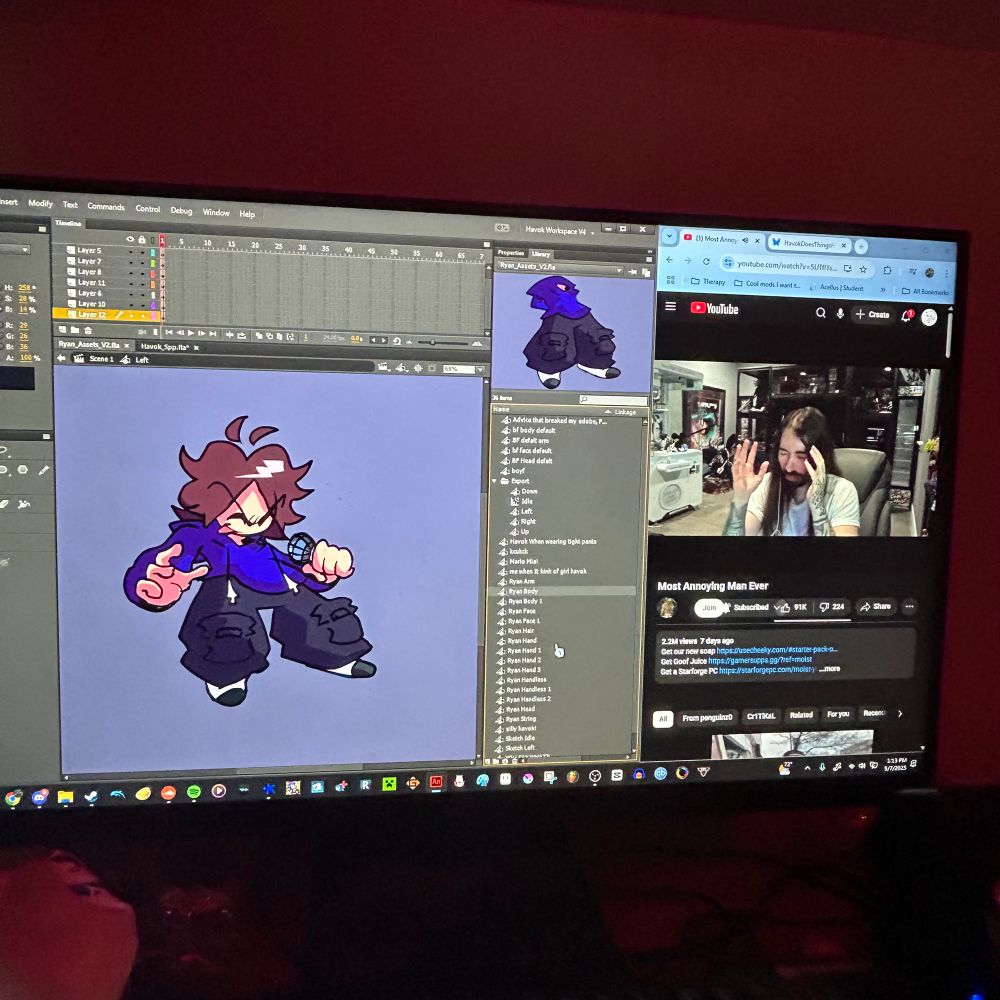
Task: Toggle outline color box for Layer 10
Action: tap(152, 305)
